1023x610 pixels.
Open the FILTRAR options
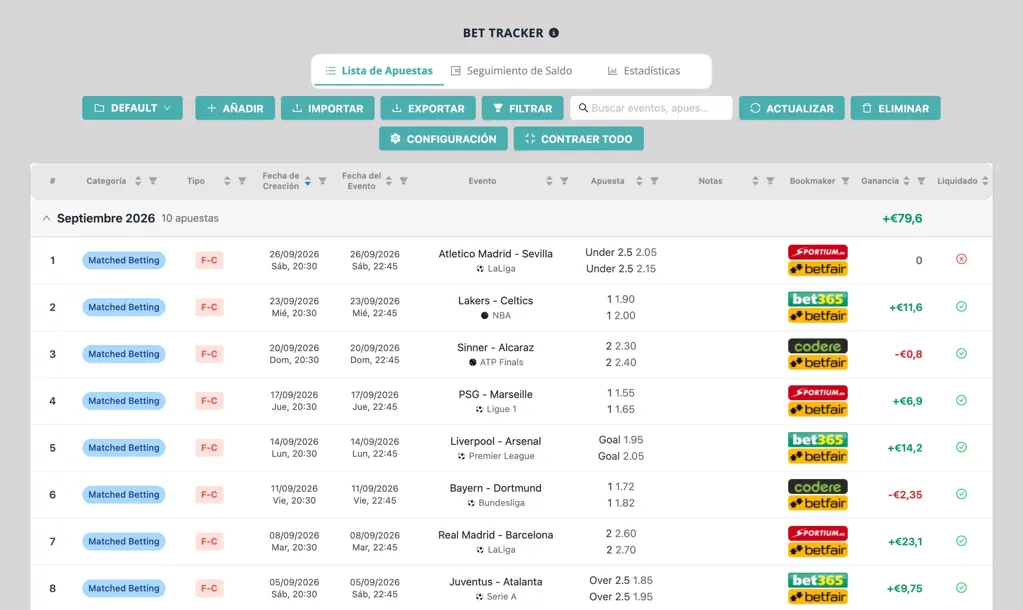[x=523, y=108]
